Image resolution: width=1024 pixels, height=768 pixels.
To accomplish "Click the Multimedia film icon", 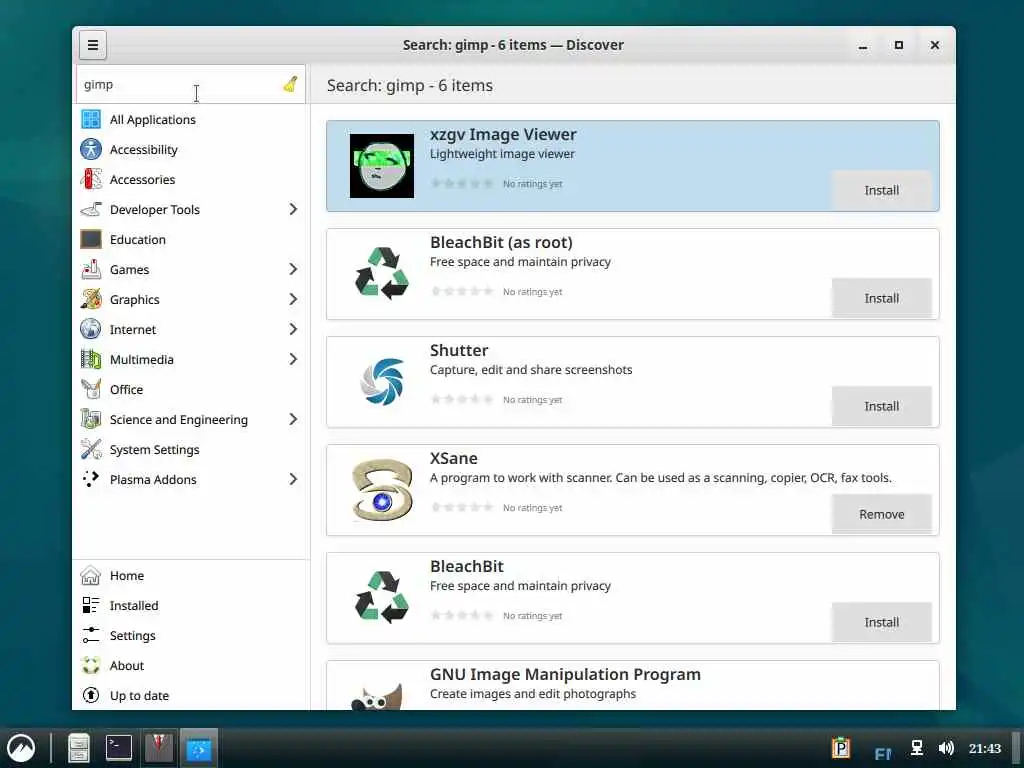I will (x=91, y=359).
